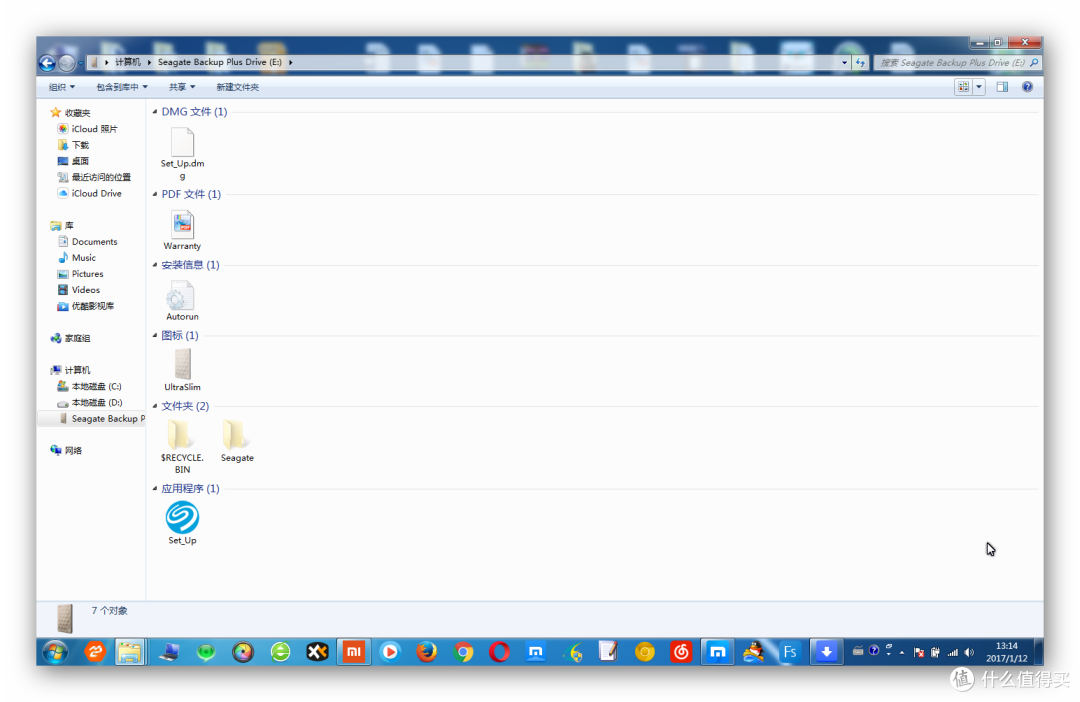1080x702 pixels.
Task: Open the Pictures library
Action: pos(81,273)
